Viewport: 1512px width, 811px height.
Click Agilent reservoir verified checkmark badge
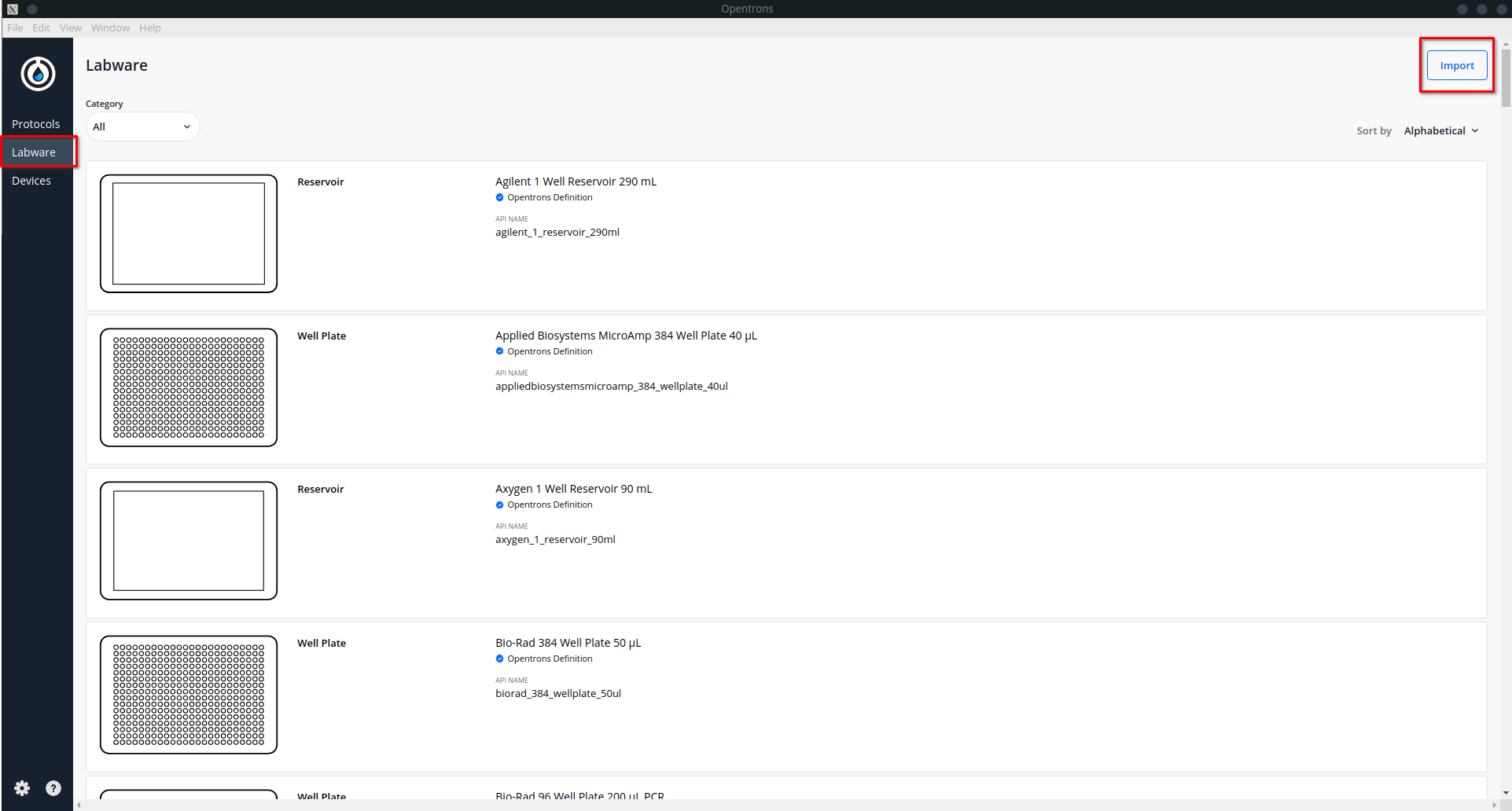pos(499,197)
